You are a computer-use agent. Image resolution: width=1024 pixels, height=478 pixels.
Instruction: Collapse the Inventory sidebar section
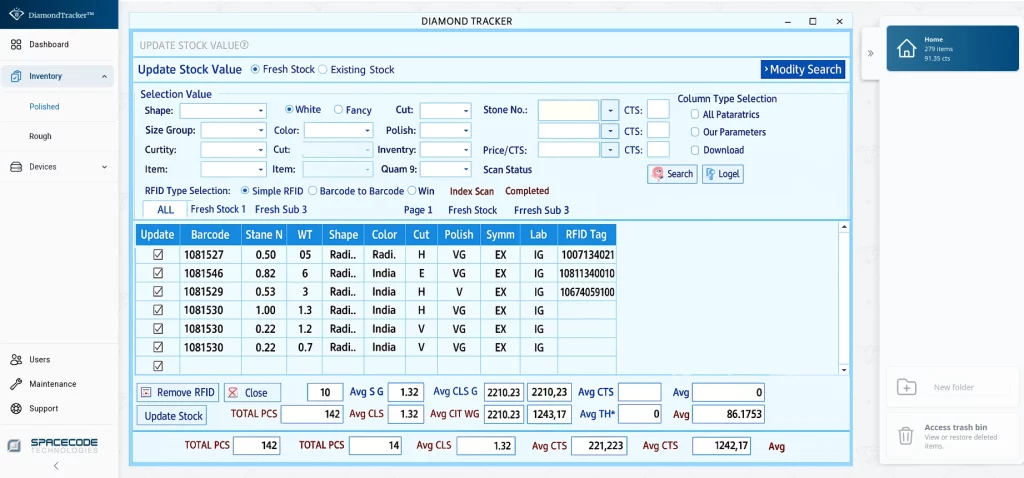tap(105, 76)
